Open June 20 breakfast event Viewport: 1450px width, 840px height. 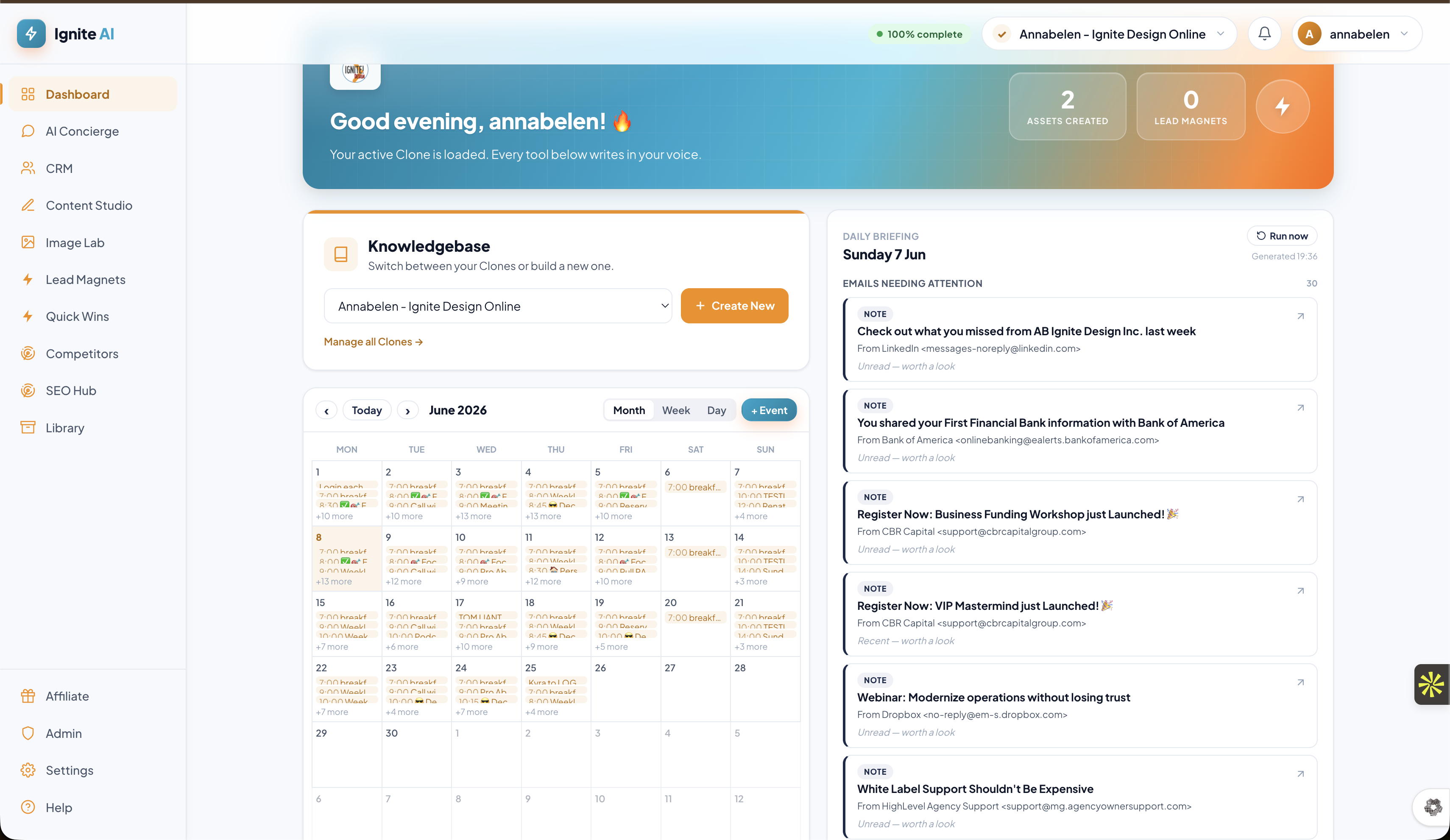695,618
